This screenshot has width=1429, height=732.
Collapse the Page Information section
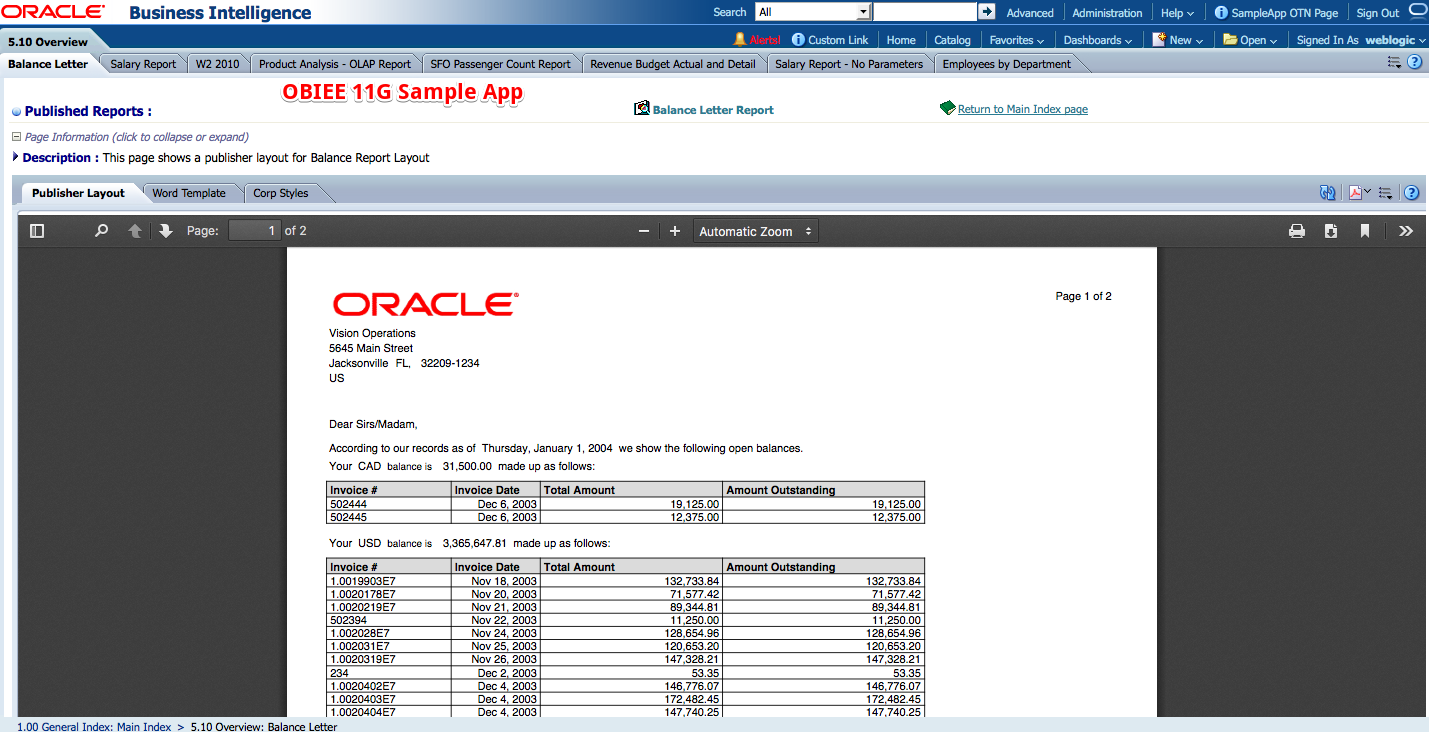point(15,137)
